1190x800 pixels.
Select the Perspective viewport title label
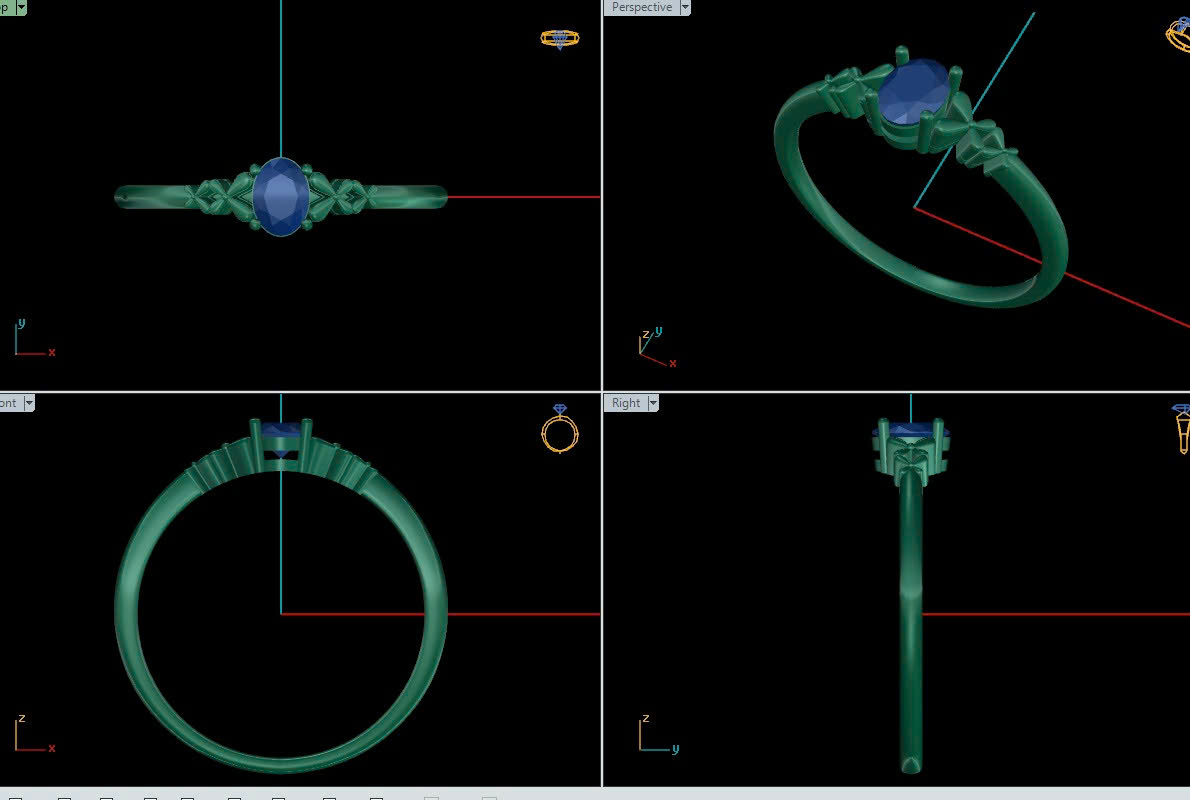pos(641,7)
